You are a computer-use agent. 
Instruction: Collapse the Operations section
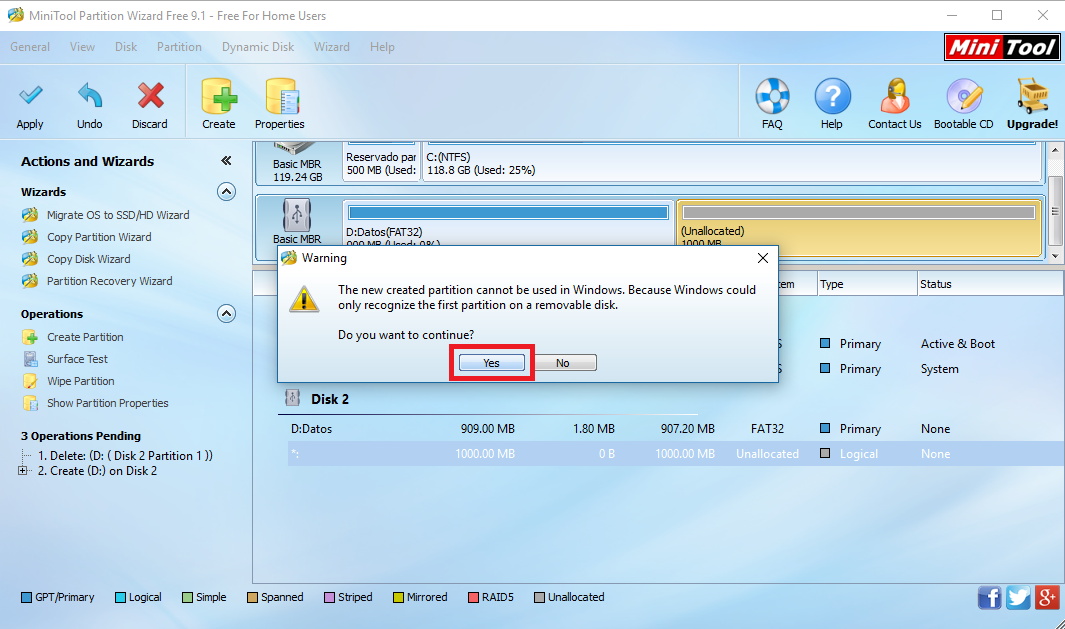pos(226,313)
